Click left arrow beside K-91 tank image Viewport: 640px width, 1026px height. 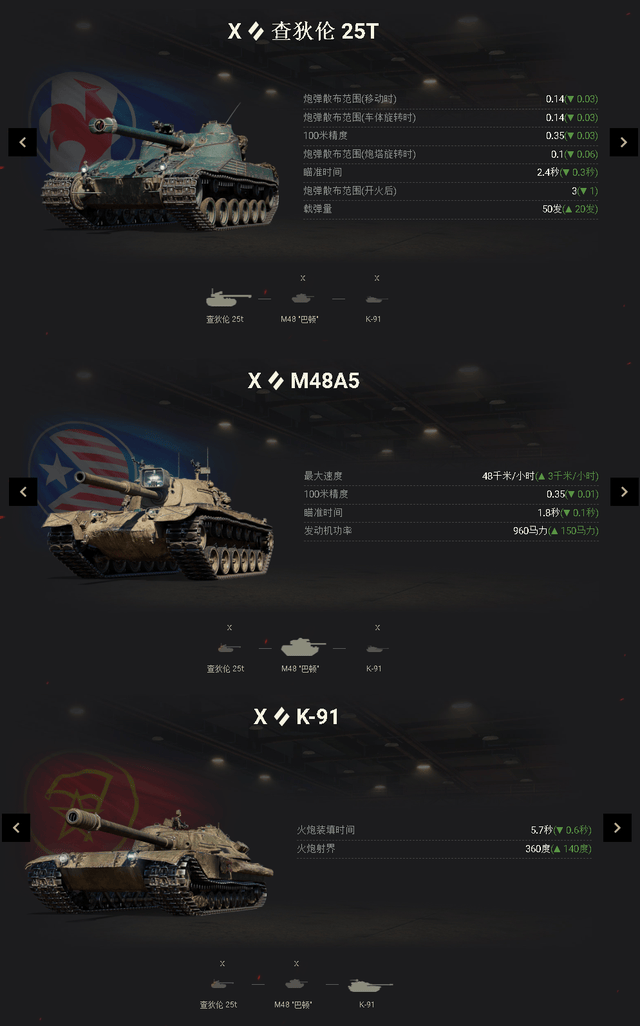(16, 828)
